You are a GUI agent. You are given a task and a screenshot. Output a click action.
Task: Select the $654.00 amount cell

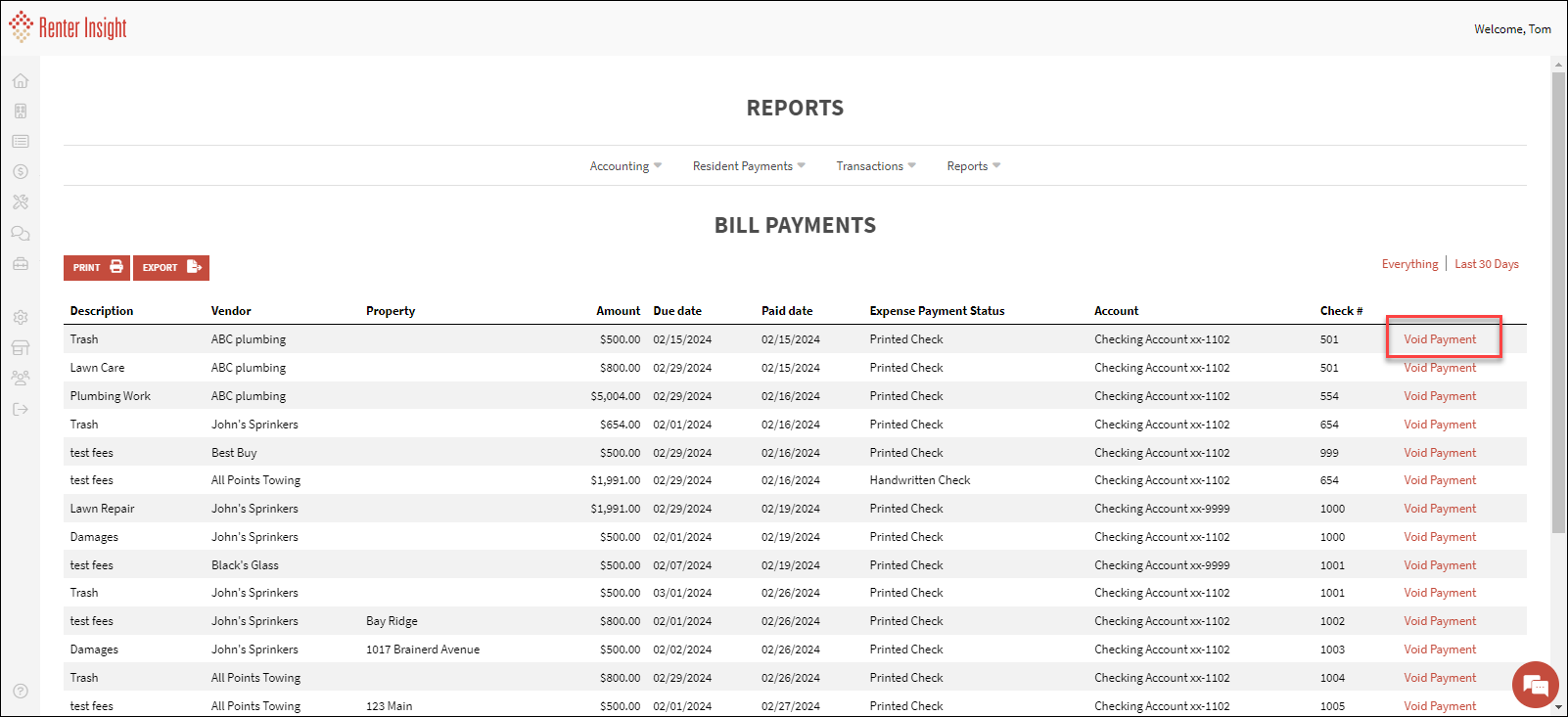point(621,425)
